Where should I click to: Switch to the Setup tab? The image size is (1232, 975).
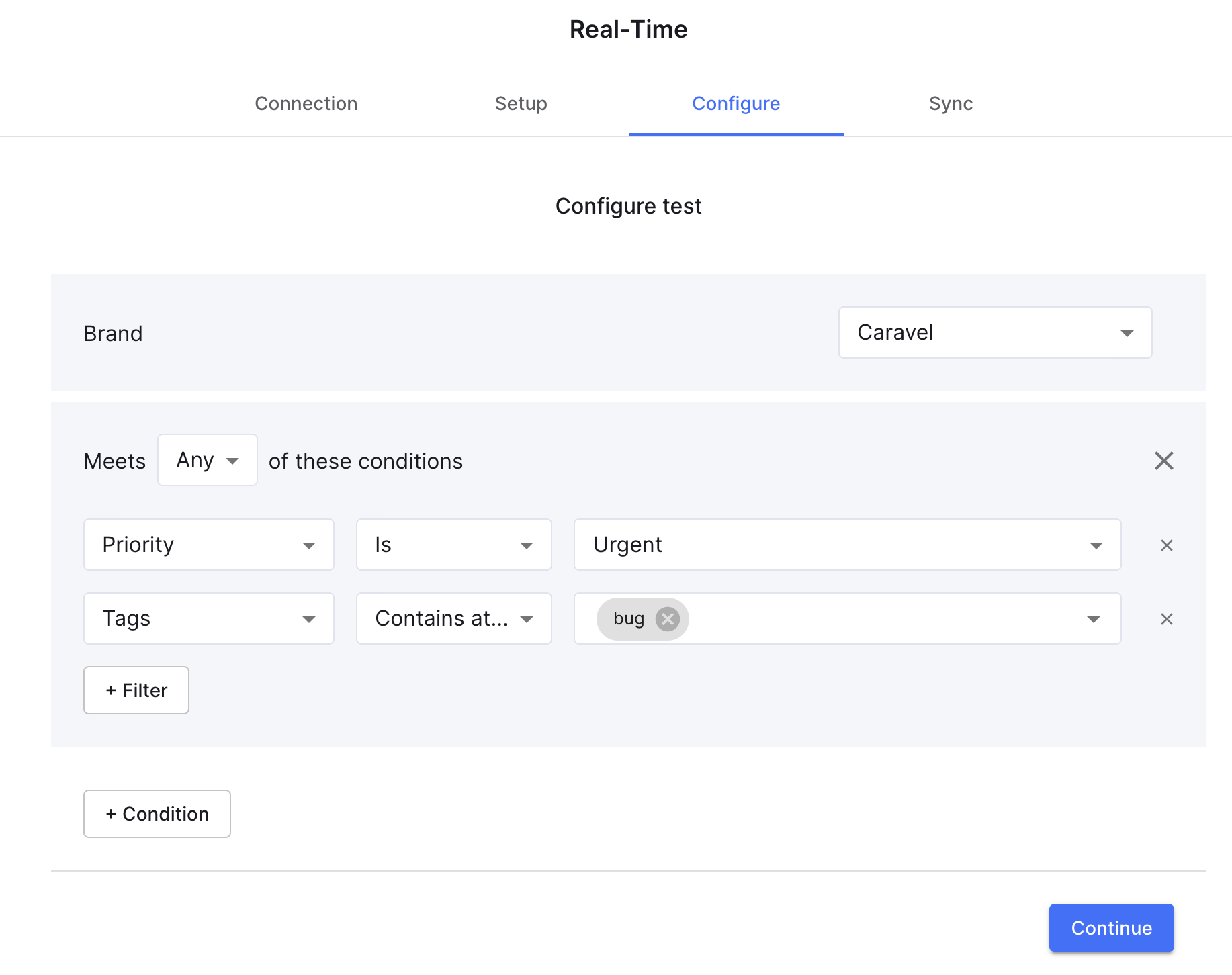coord(521,103)
